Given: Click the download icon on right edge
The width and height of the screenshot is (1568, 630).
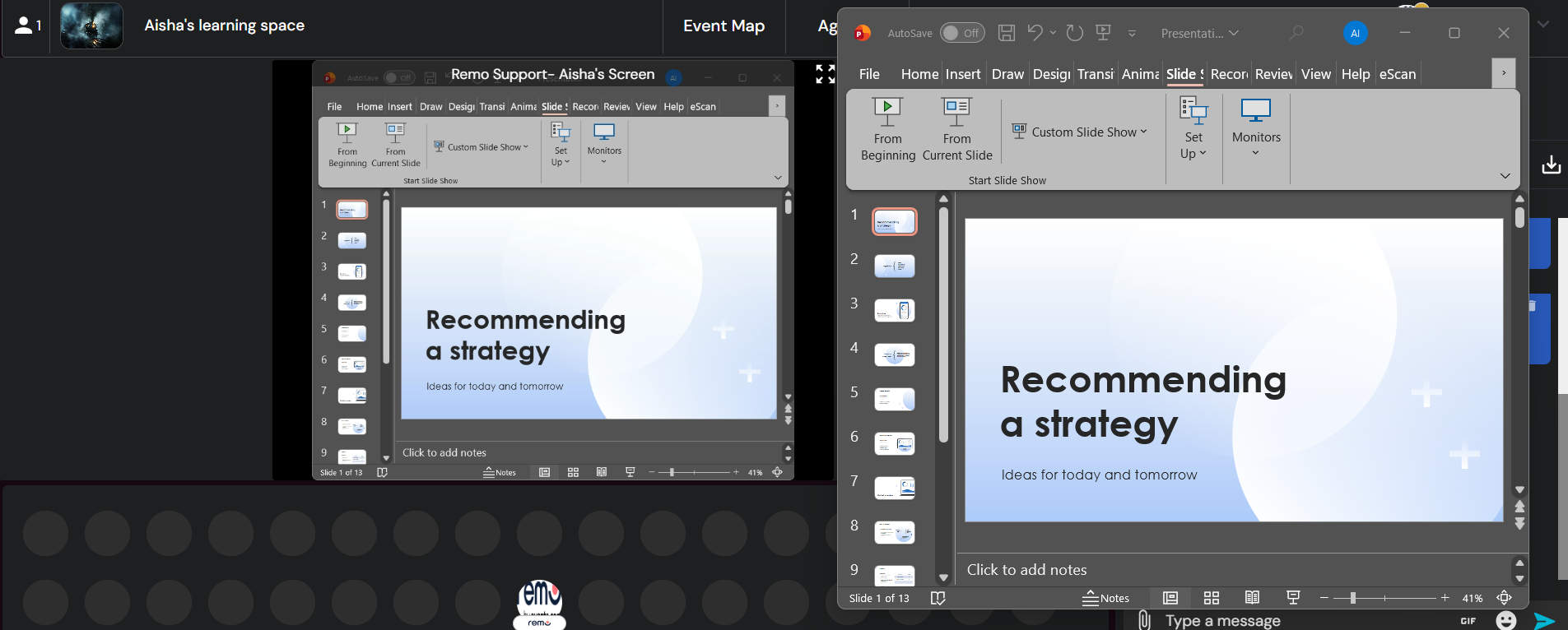Looking at the screenshot, I should 1551,165.
